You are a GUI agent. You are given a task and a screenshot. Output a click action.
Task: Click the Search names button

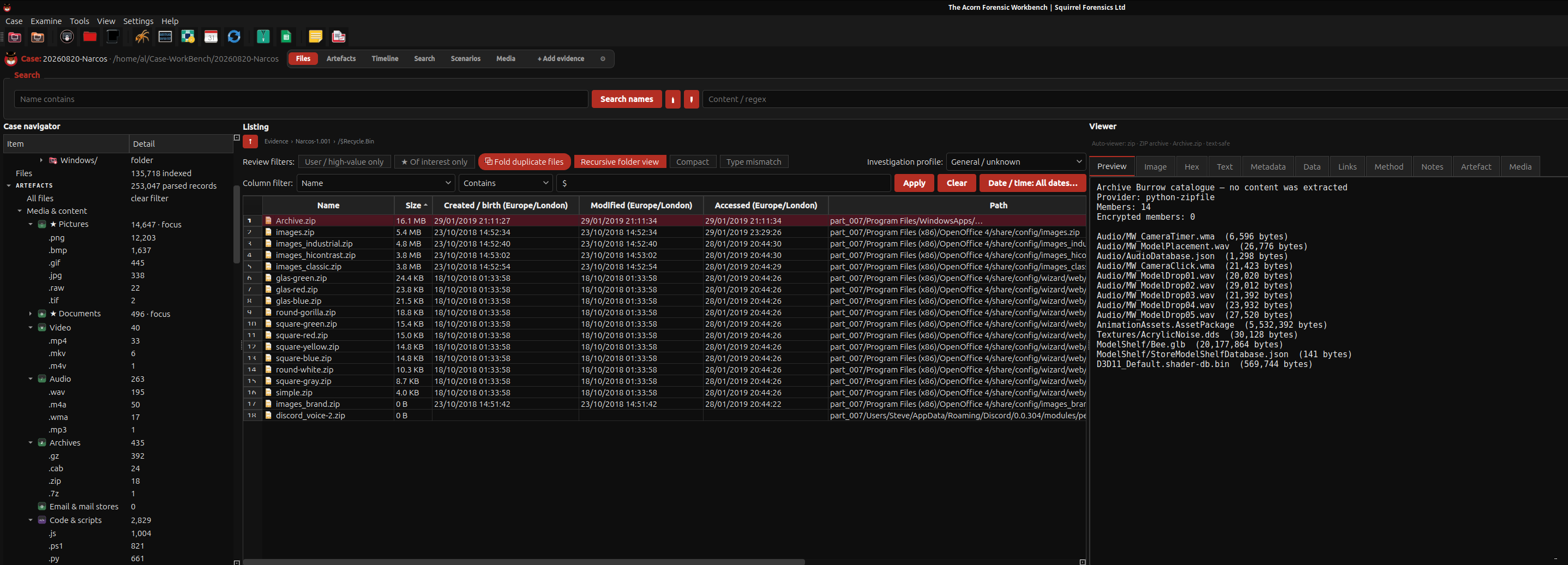tap(626, 99)
